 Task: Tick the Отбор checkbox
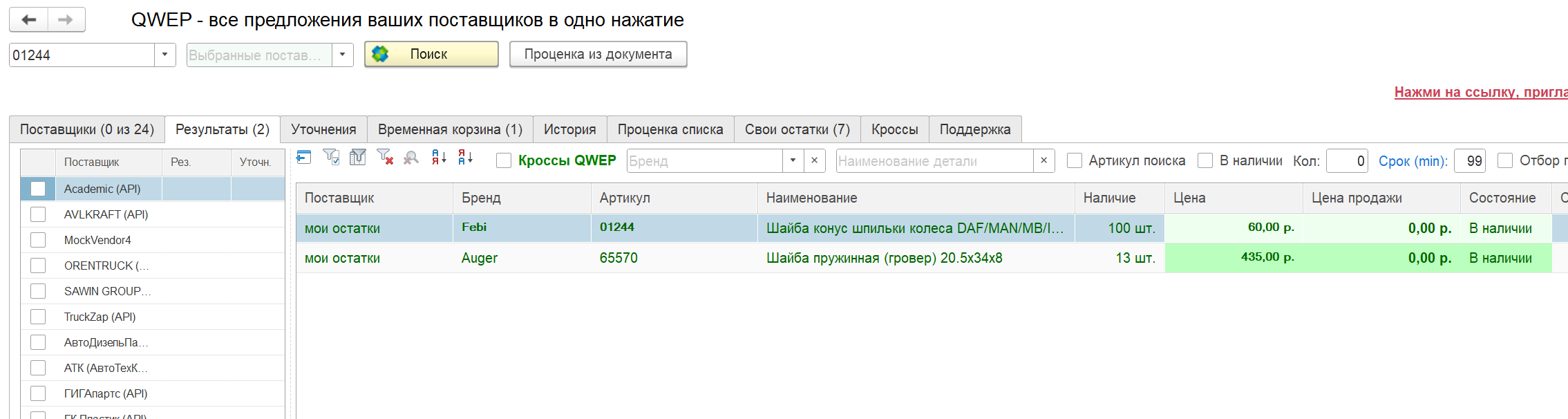1505,160
